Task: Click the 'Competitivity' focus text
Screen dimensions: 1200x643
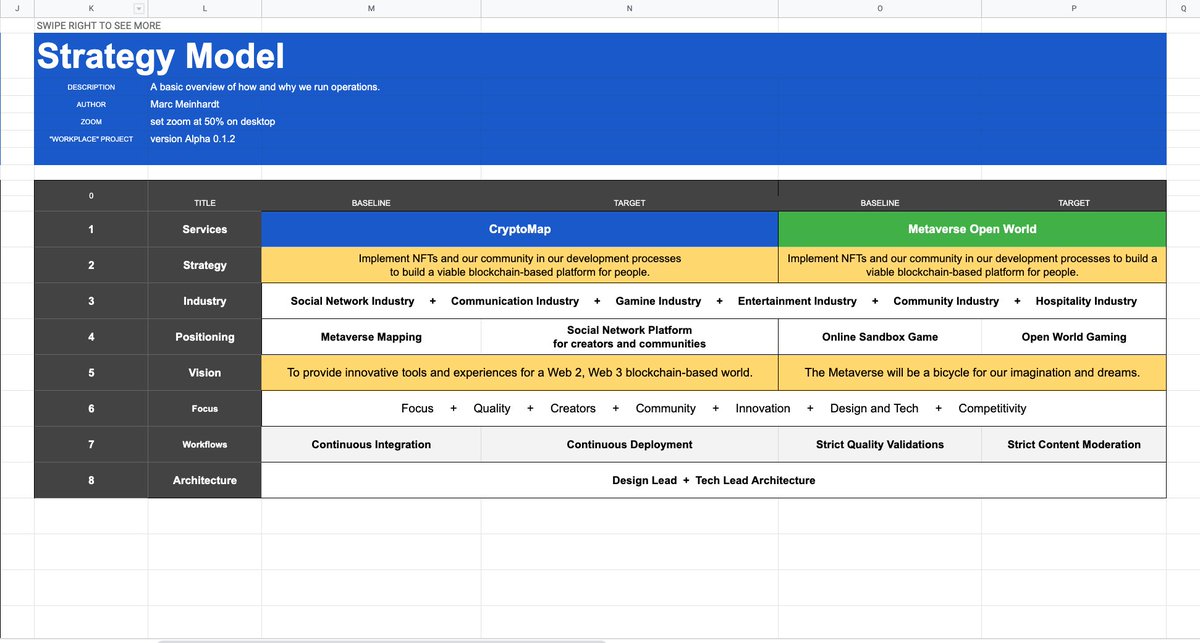Action: (992, 408)
